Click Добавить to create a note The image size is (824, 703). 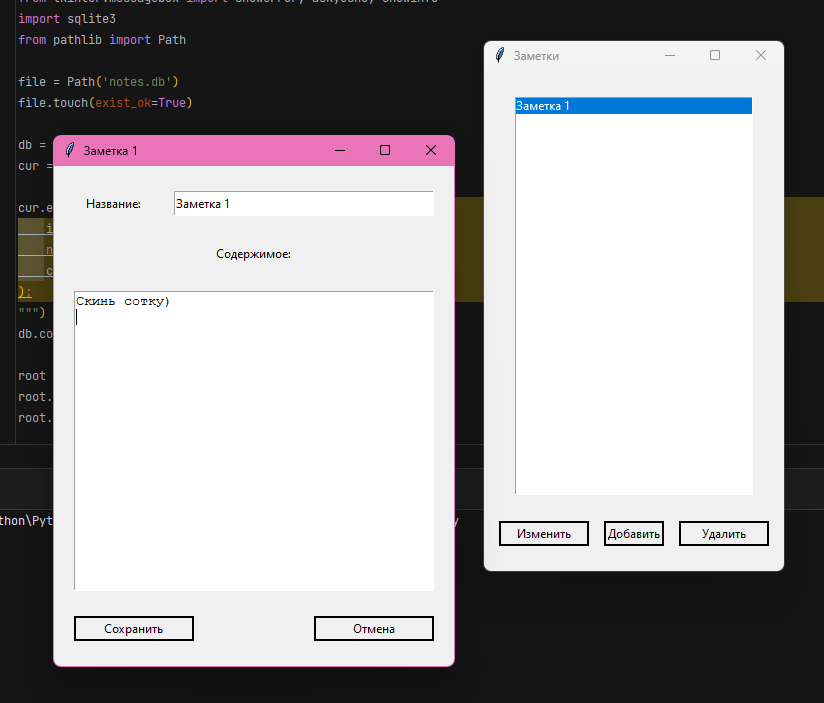pos(634,534)
